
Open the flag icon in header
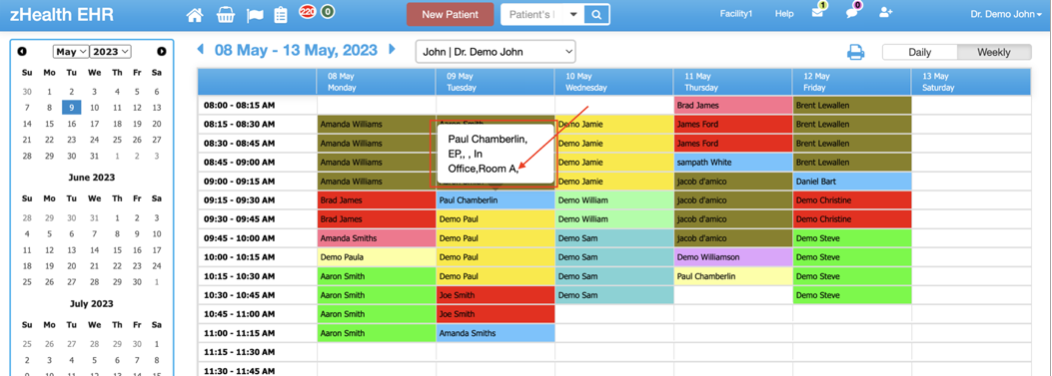click(255, 15)
